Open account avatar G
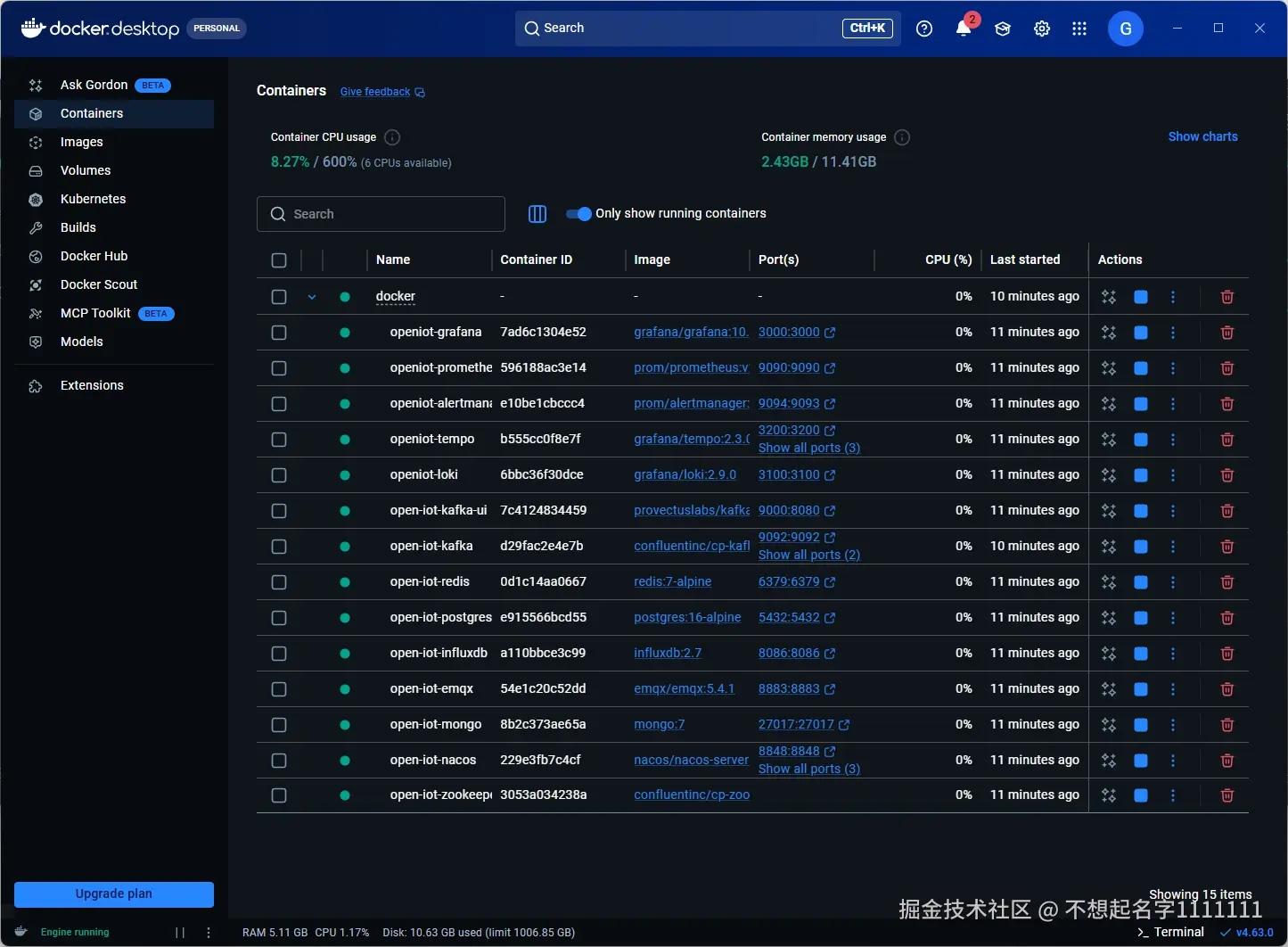This screenshot has height=947, width=1288. point(1126,29)
